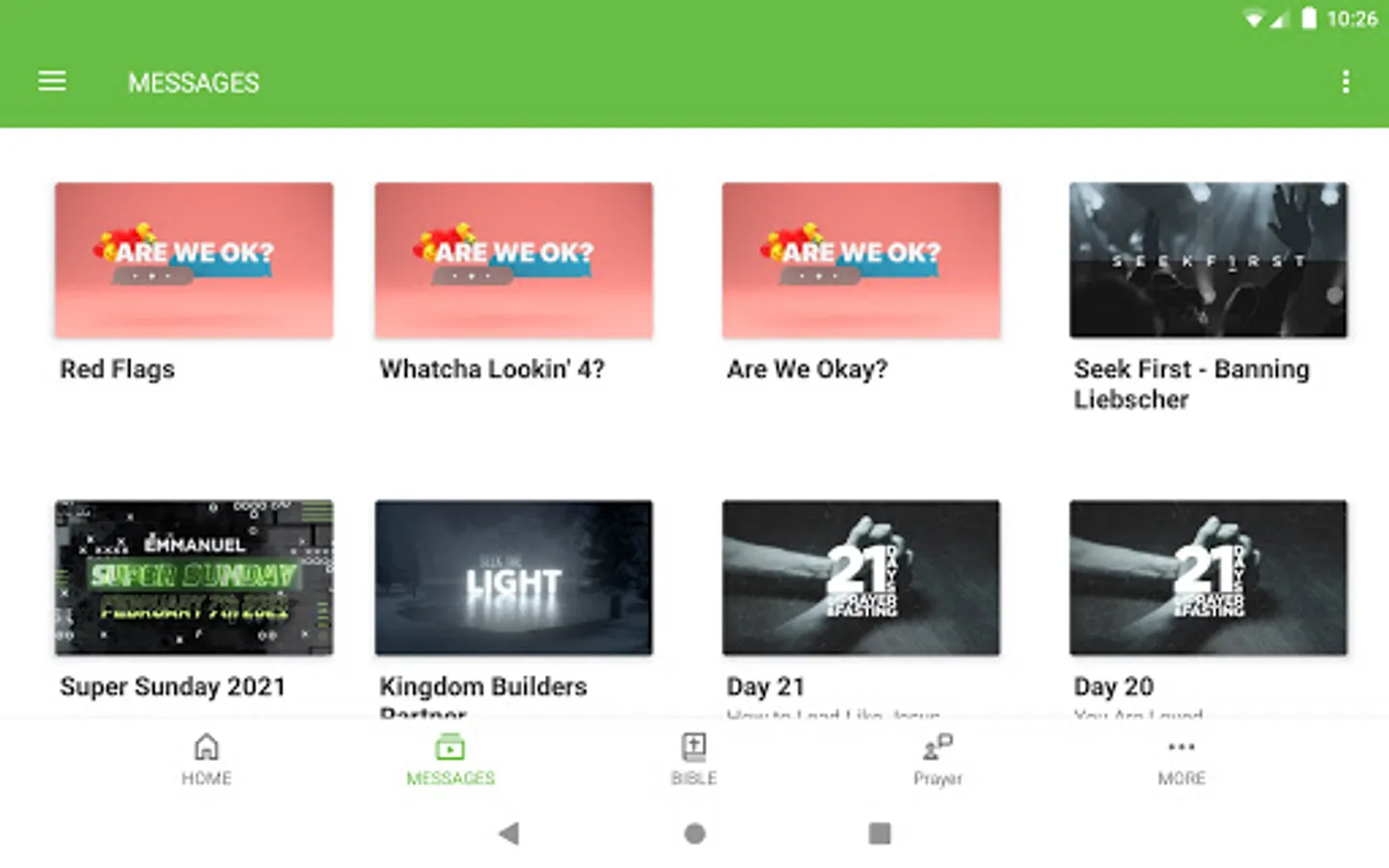Tap the Android home circle button
Screen dimensions: 1389x868
(x=694, y=833)
